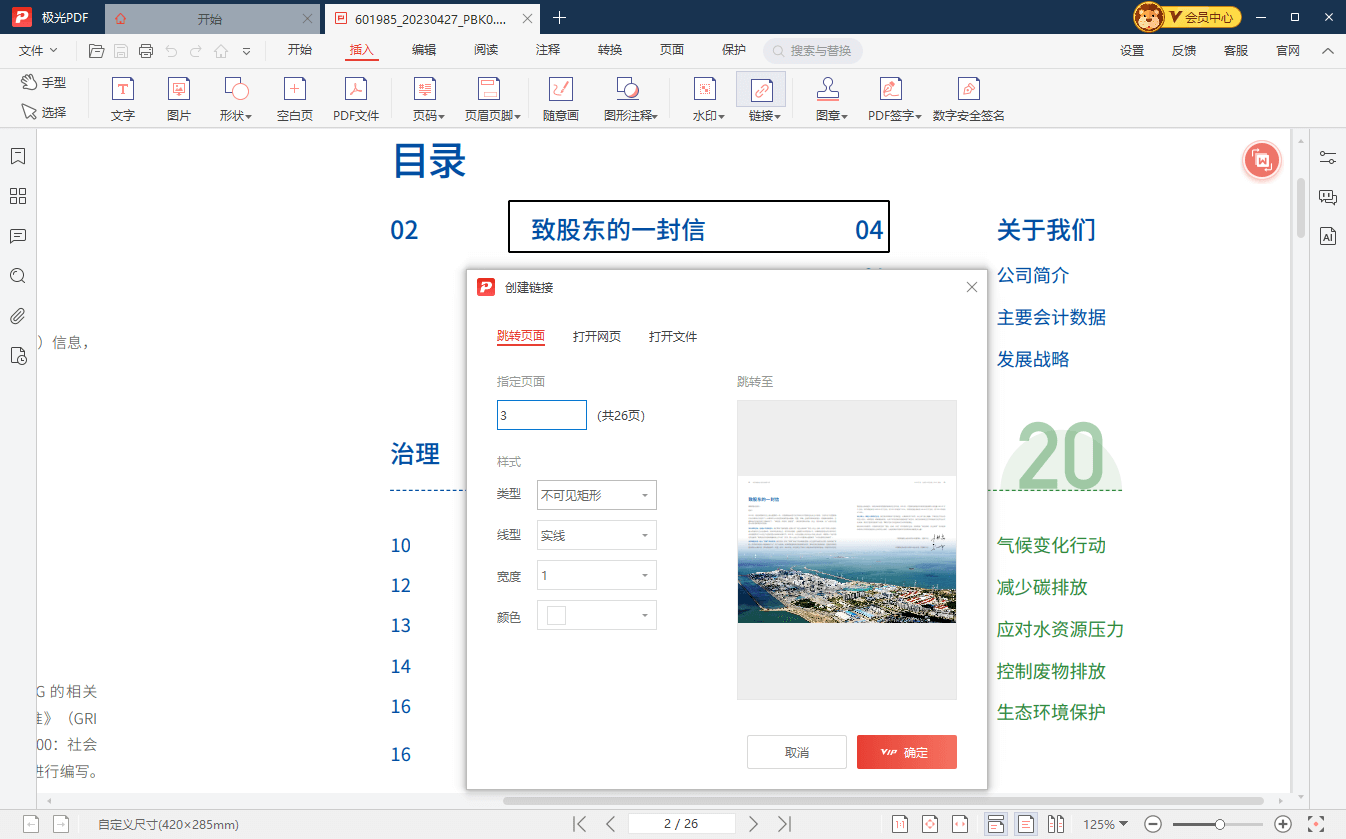Click the target page number field
Screen dimensions: 1346x839
pos(541,415)
